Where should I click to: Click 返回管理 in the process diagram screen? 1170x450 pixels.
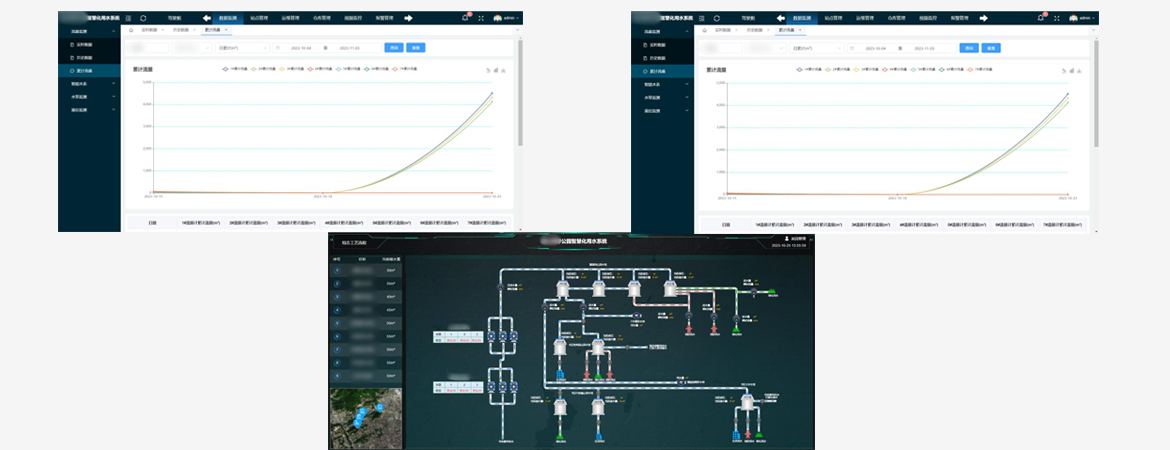coord(796,239)
